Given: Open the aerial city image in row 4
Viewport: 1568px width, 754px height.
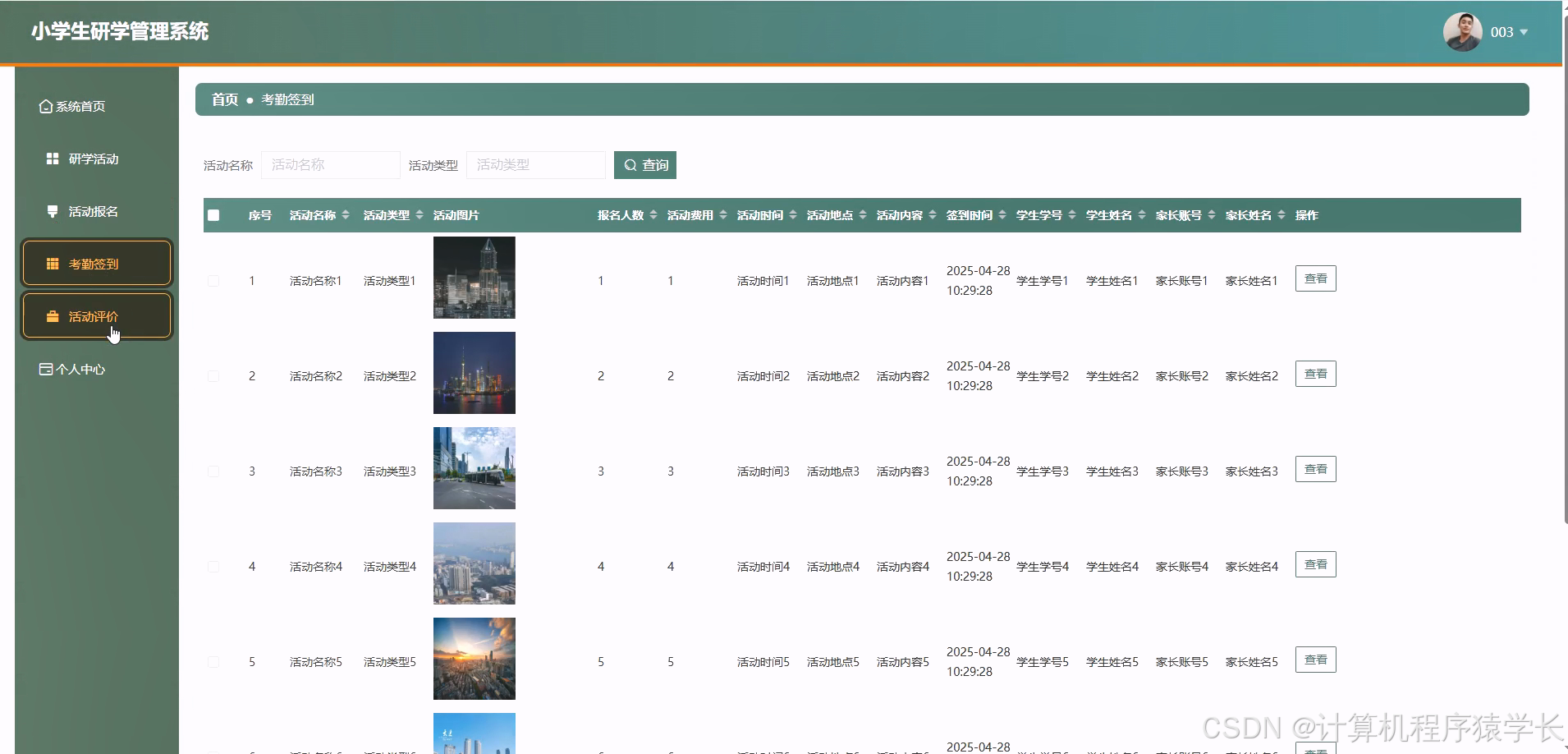Looking at the screenshot, I should coord(475,563).
